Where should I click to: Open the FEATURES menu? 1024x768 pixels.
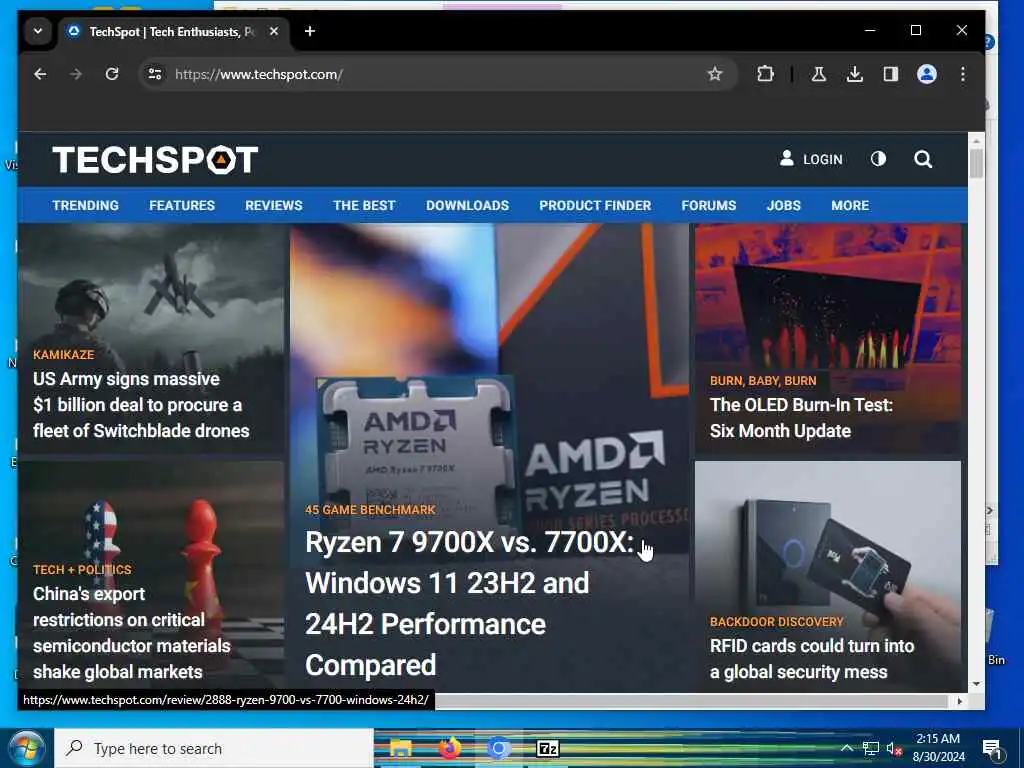pyautogui.click(x=182, y=206)
